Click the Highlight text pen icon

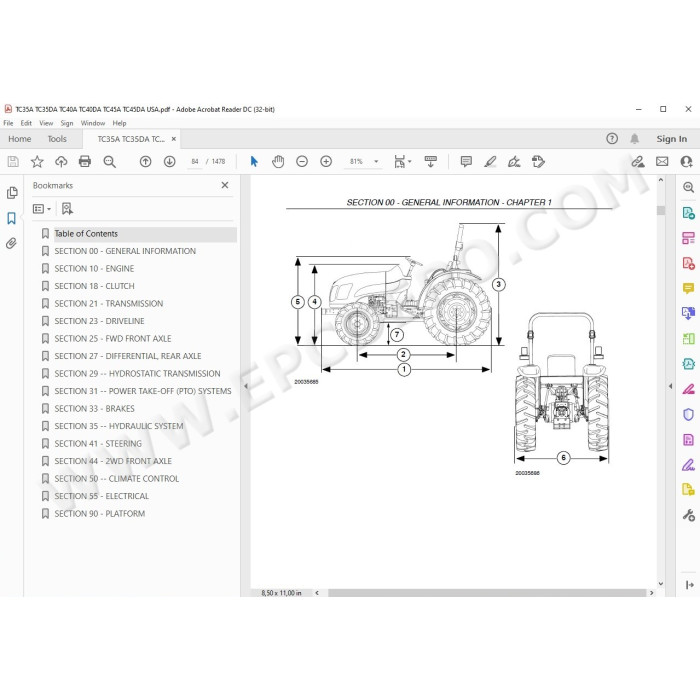490,161
